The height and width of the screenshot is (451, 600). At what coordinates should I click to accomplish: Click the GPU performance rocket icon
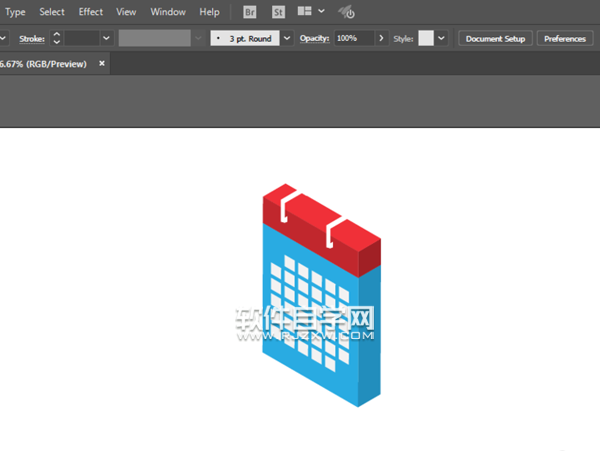(346, 12)
